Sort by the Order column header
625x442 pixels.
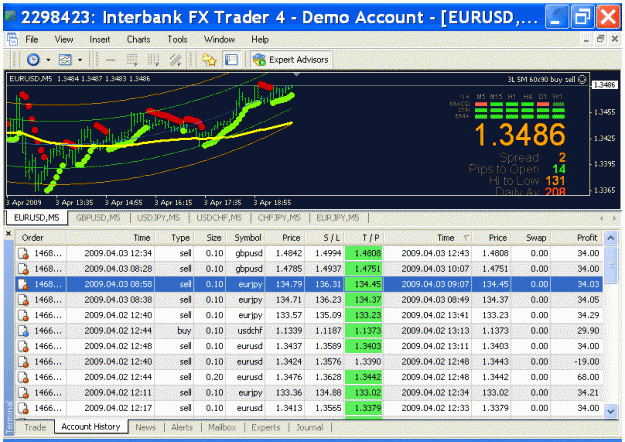coord(41,238)
